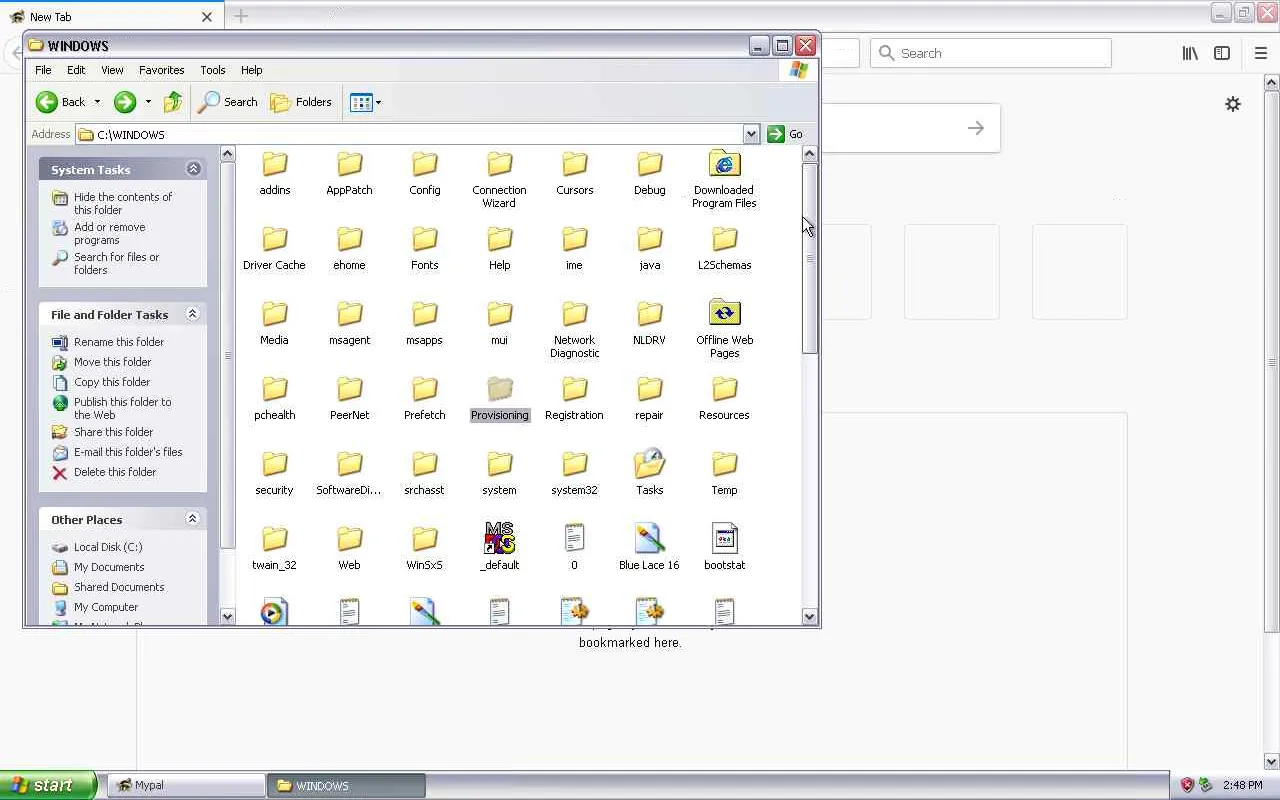This screenshot has height=800, width=1280.
Task: Click the WINDOWS taskbar button
Action: click(346, 785)
